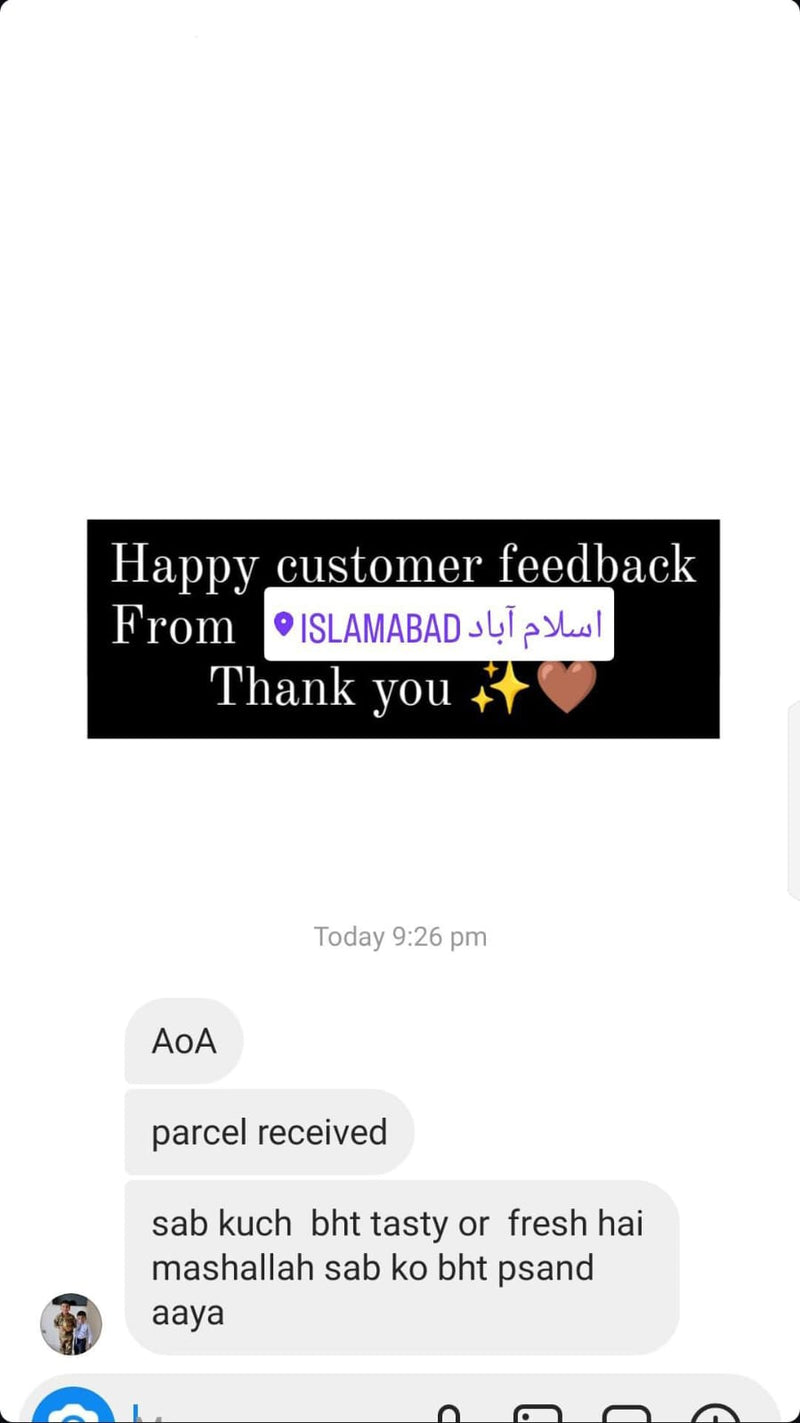This screenshot has width=800, height=1423.
Task: Tap the plus circle icon
Action: point(714,1414)
